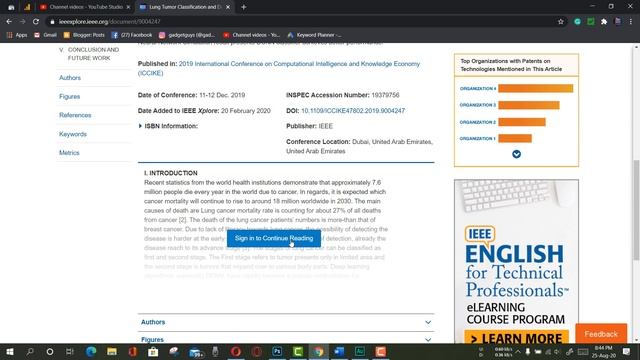Open the Feedback button
Screen dimensions: 640x360
pos(601,334)
